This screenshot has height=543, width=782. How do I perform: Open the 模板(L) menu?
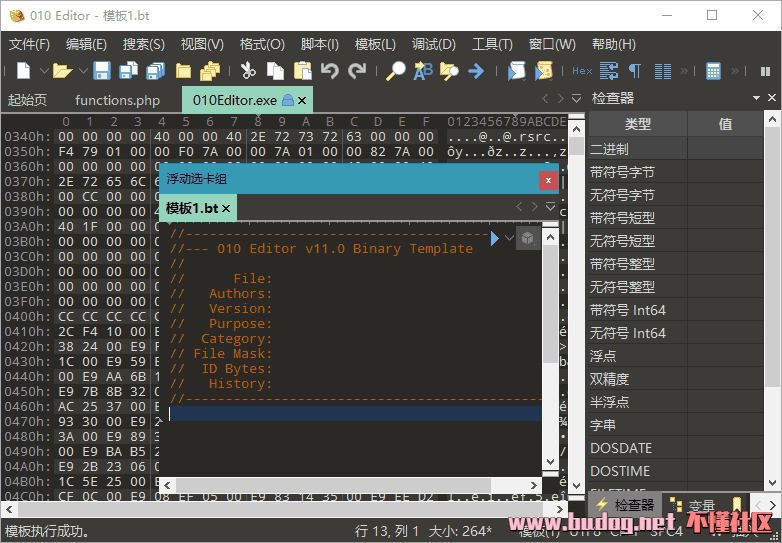375,44
